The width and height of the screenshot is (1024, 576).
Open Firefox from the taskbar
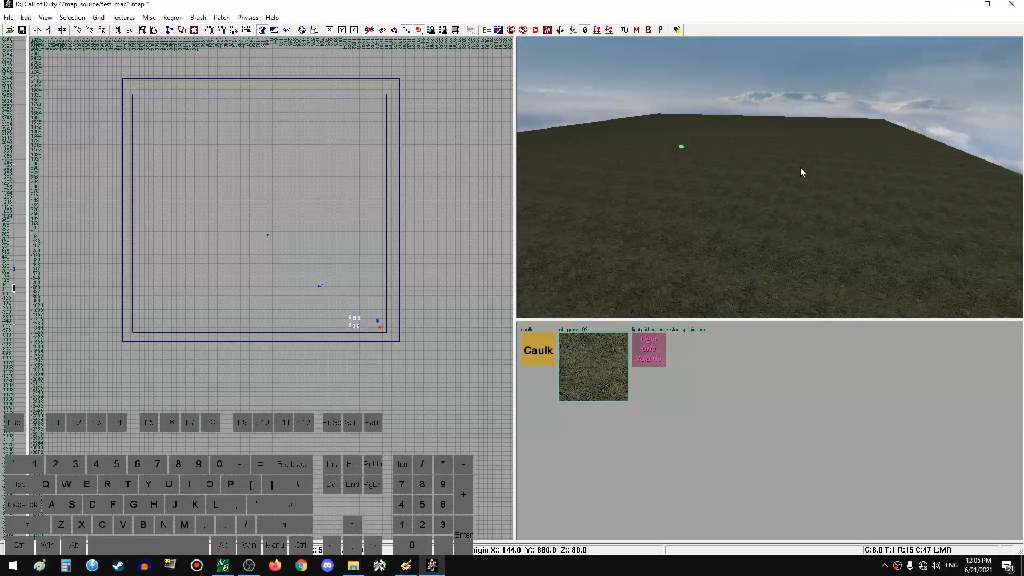pos(275,566)
